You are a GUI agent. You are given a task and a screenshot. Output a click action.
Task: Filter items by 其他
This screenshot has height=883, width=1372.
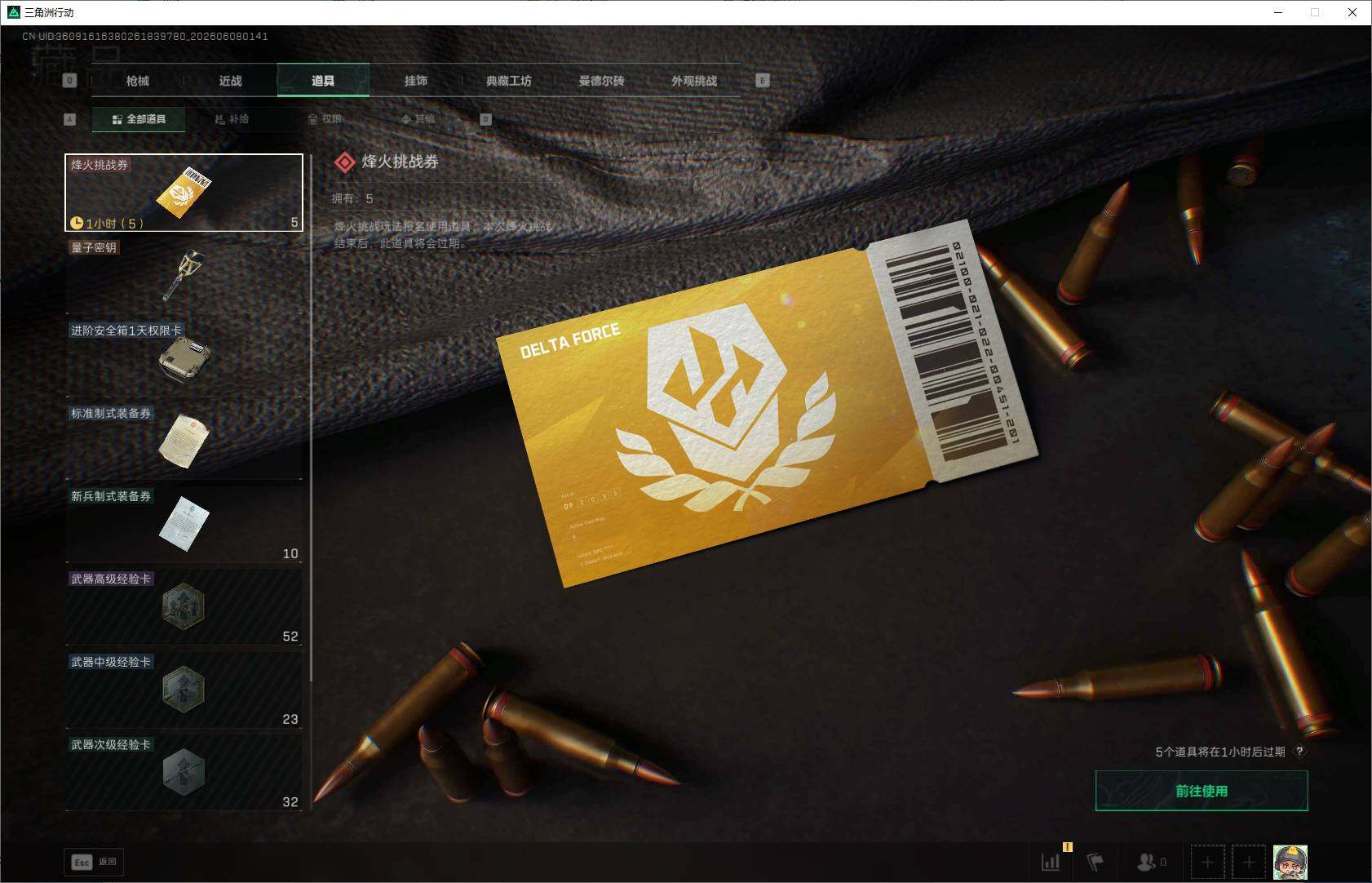point(418,119)
